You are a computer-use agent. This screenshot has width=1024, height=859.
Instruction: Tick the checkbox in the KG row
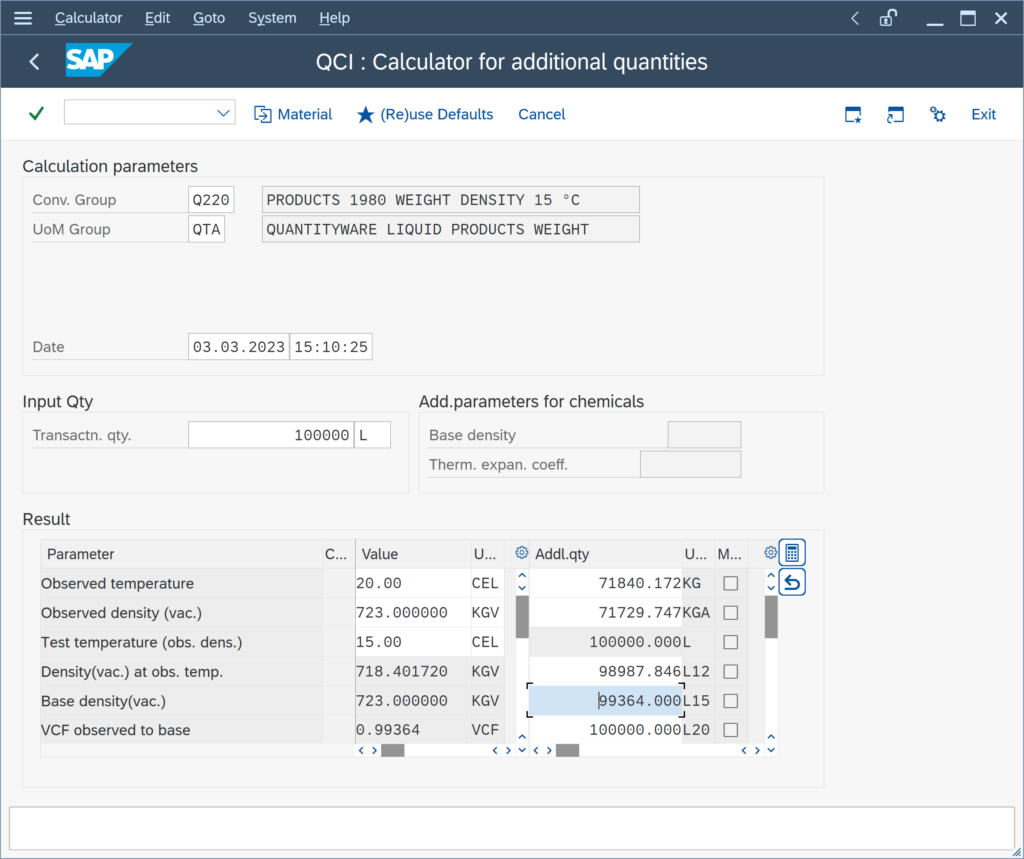point(731,583)
